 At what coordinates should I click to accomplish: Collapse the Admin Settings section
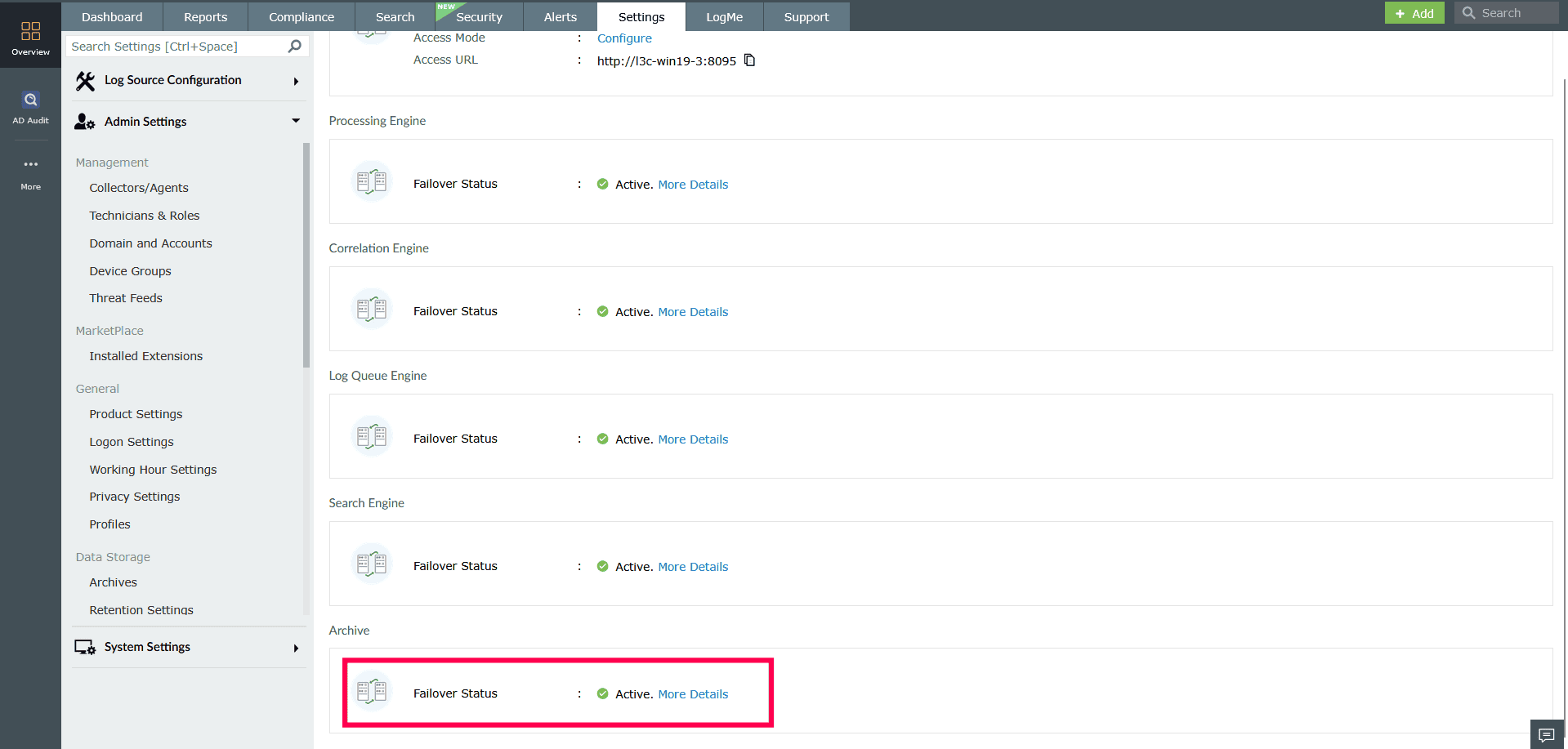point(295,121)
